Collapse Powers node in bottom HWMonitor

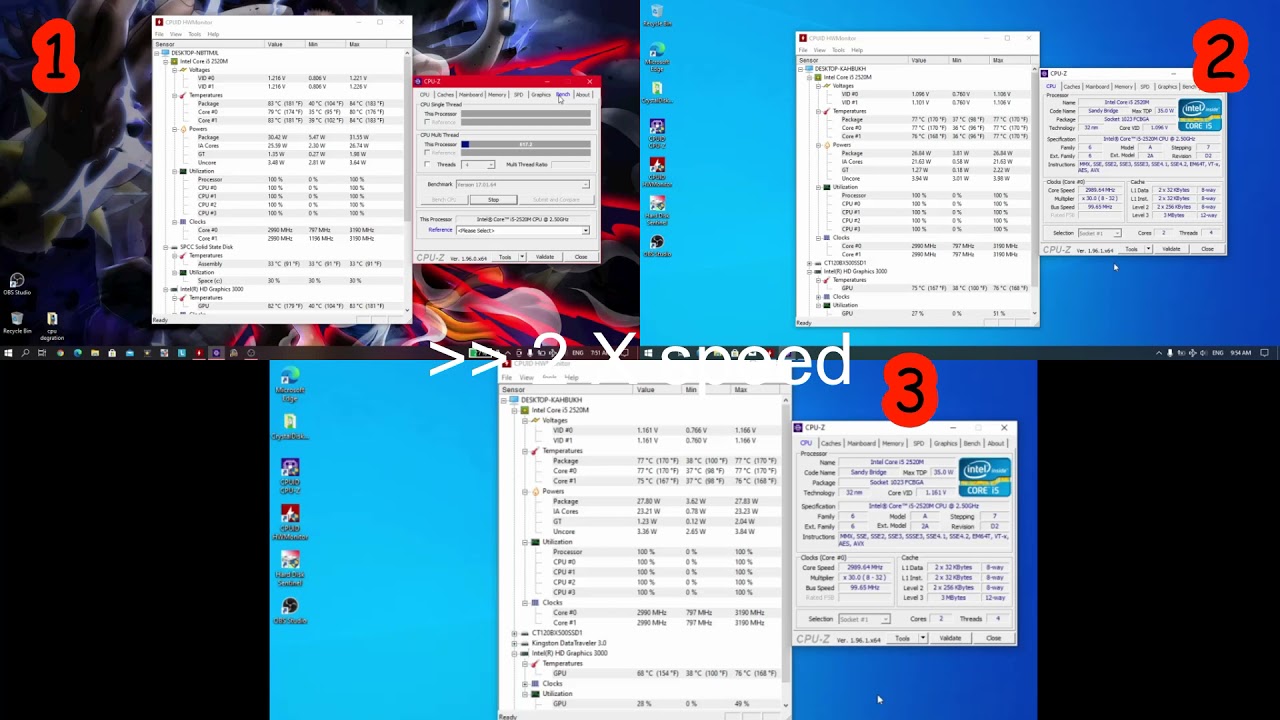pyautogui.click(x=524, y=491)
